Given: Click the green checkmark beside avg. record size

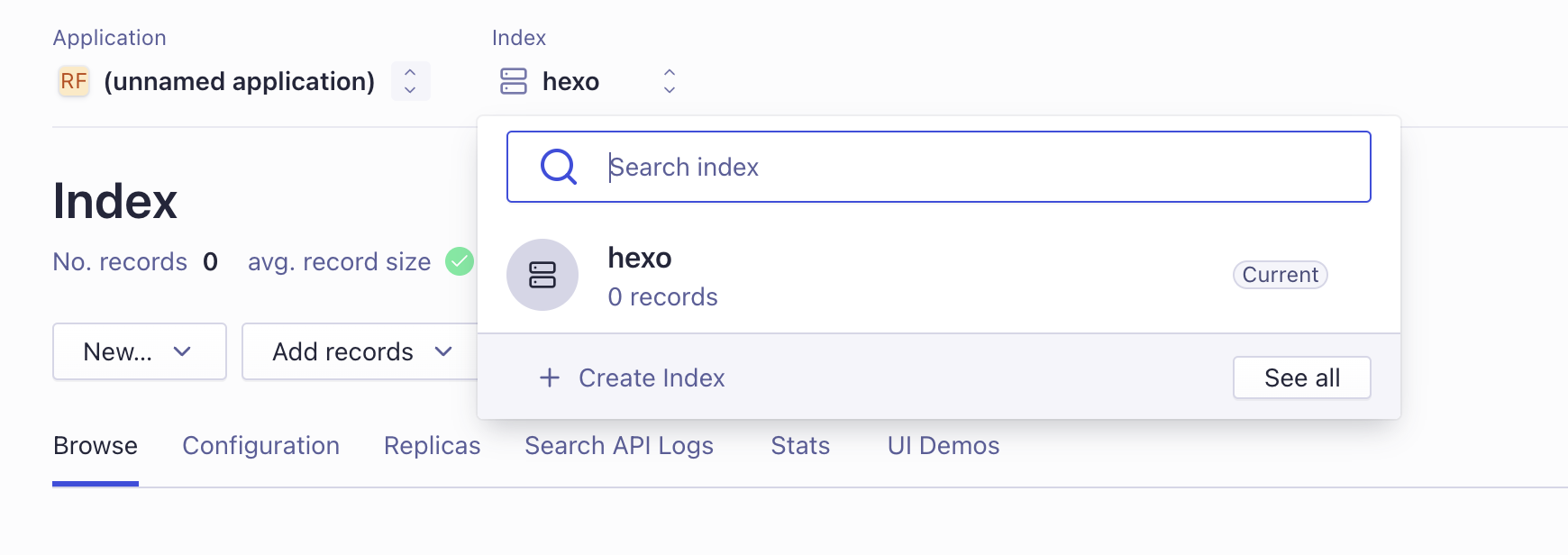Looking at the screenshot, I should pos(460,261).
